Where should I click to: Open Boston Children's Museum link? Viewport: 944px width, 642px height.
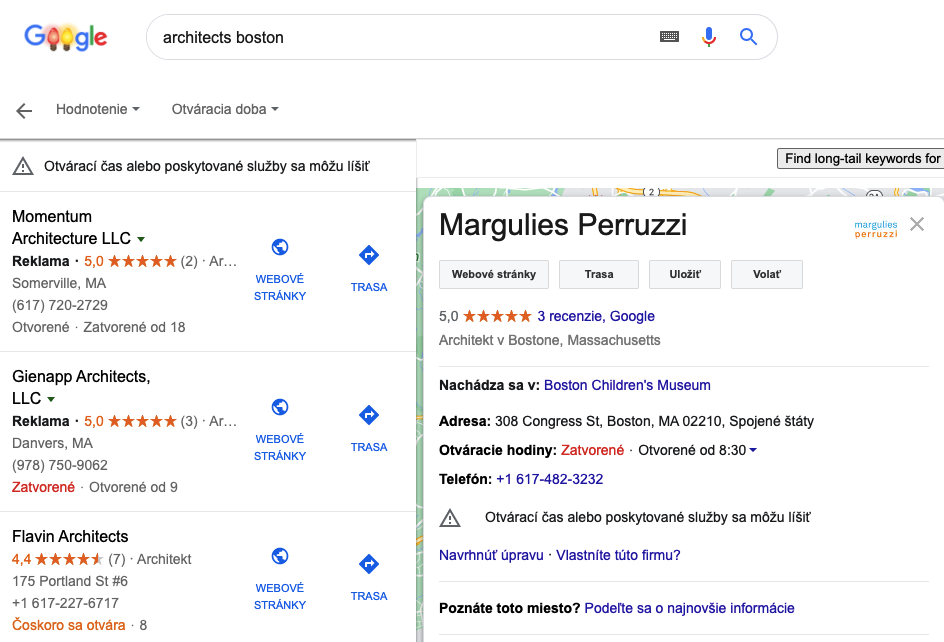tap(627, 385)
